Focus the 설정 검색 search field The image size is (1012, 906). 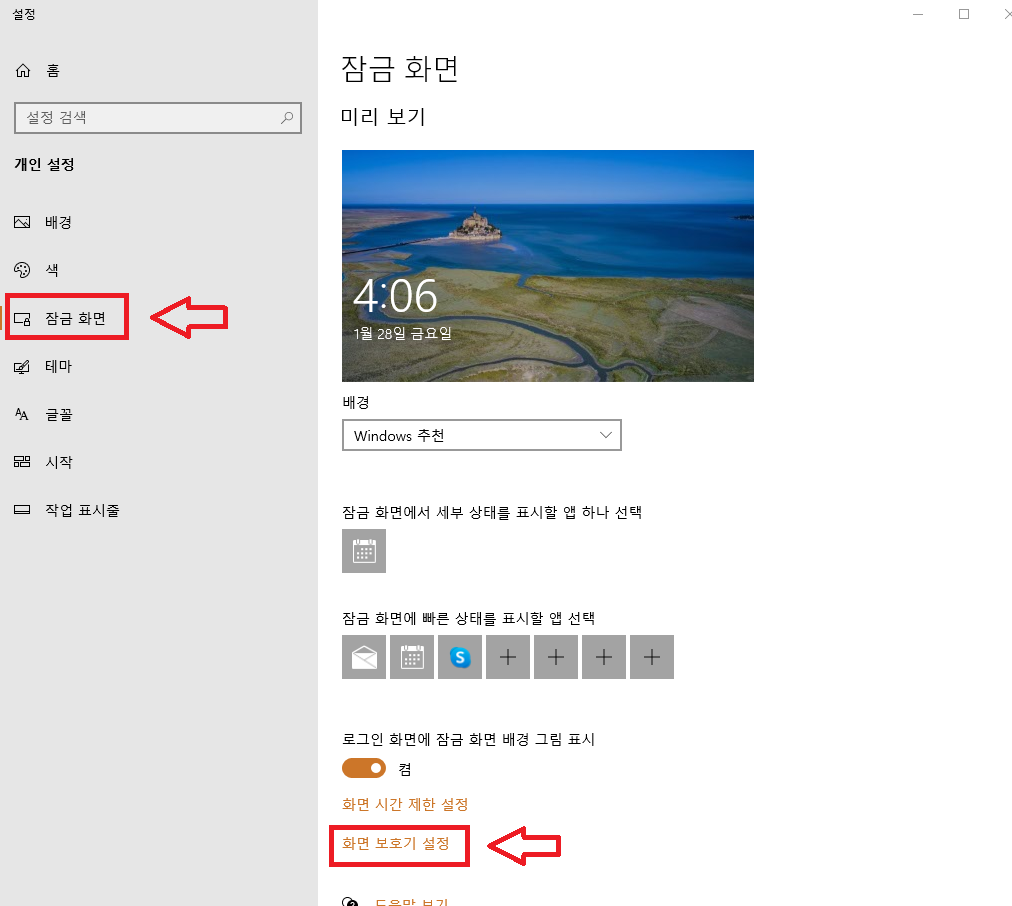157,117
